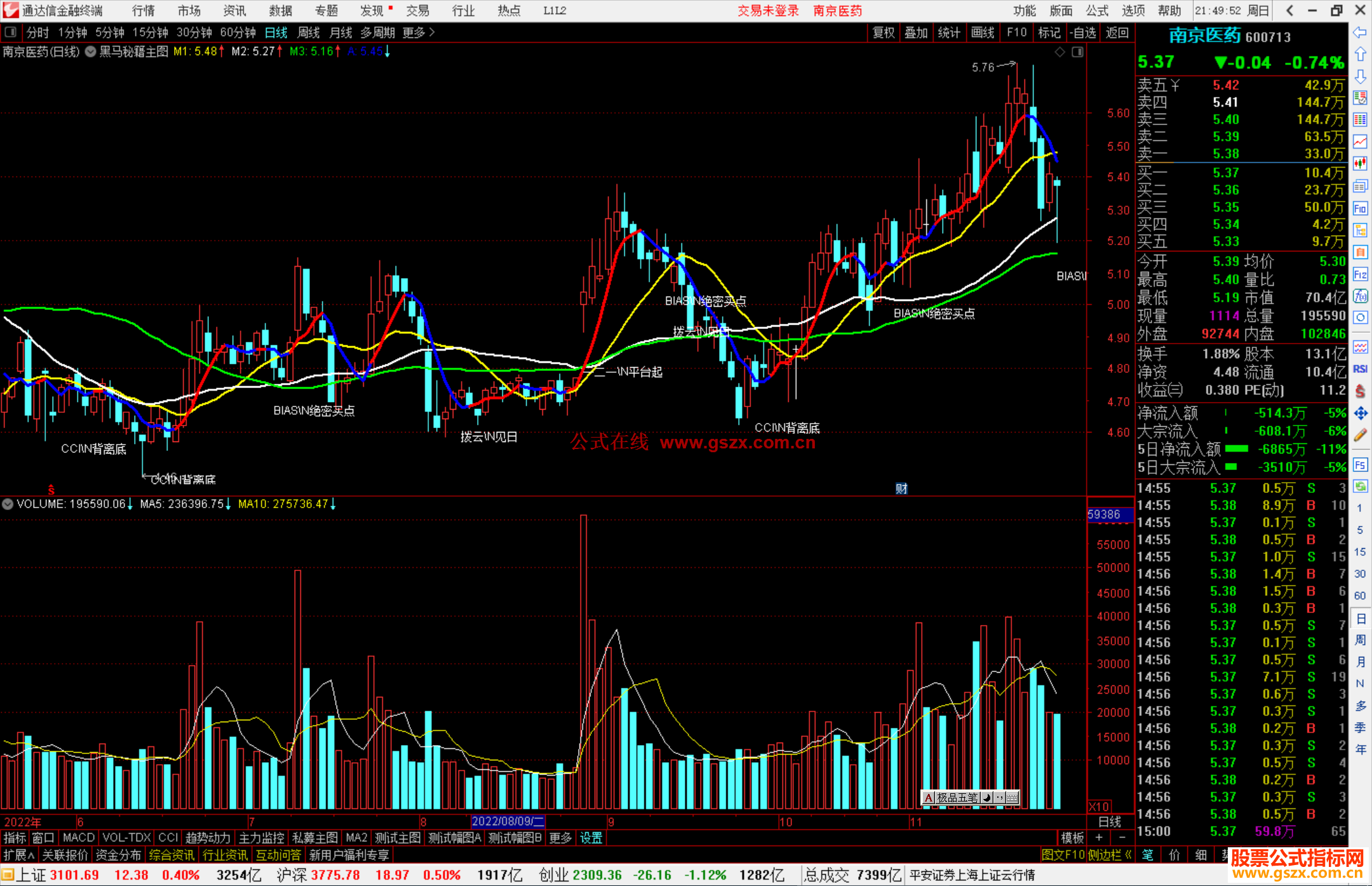Select the pencil drawing tool icon

[x=1360, y=436]
